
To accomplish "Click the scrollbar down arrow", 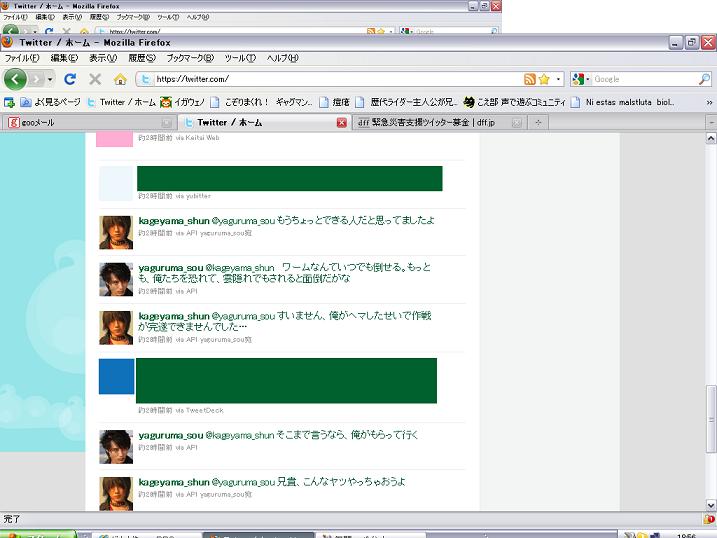I will point(711,505).
